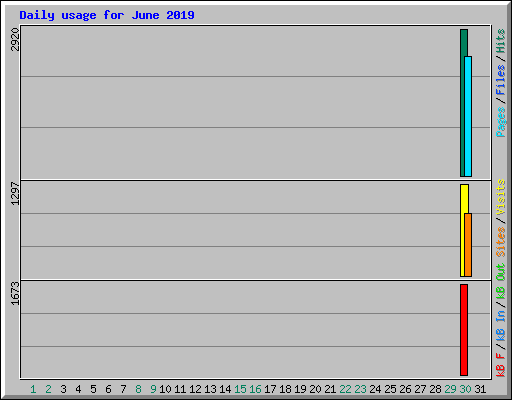Click day 26 on the x-axis
Image resolution: width=512 pixels, height=400 pixels.
405,389
